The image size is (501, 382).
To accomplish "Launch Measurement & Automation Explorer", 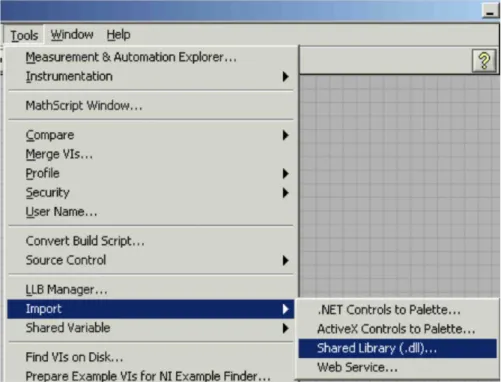I will (150, 57).
